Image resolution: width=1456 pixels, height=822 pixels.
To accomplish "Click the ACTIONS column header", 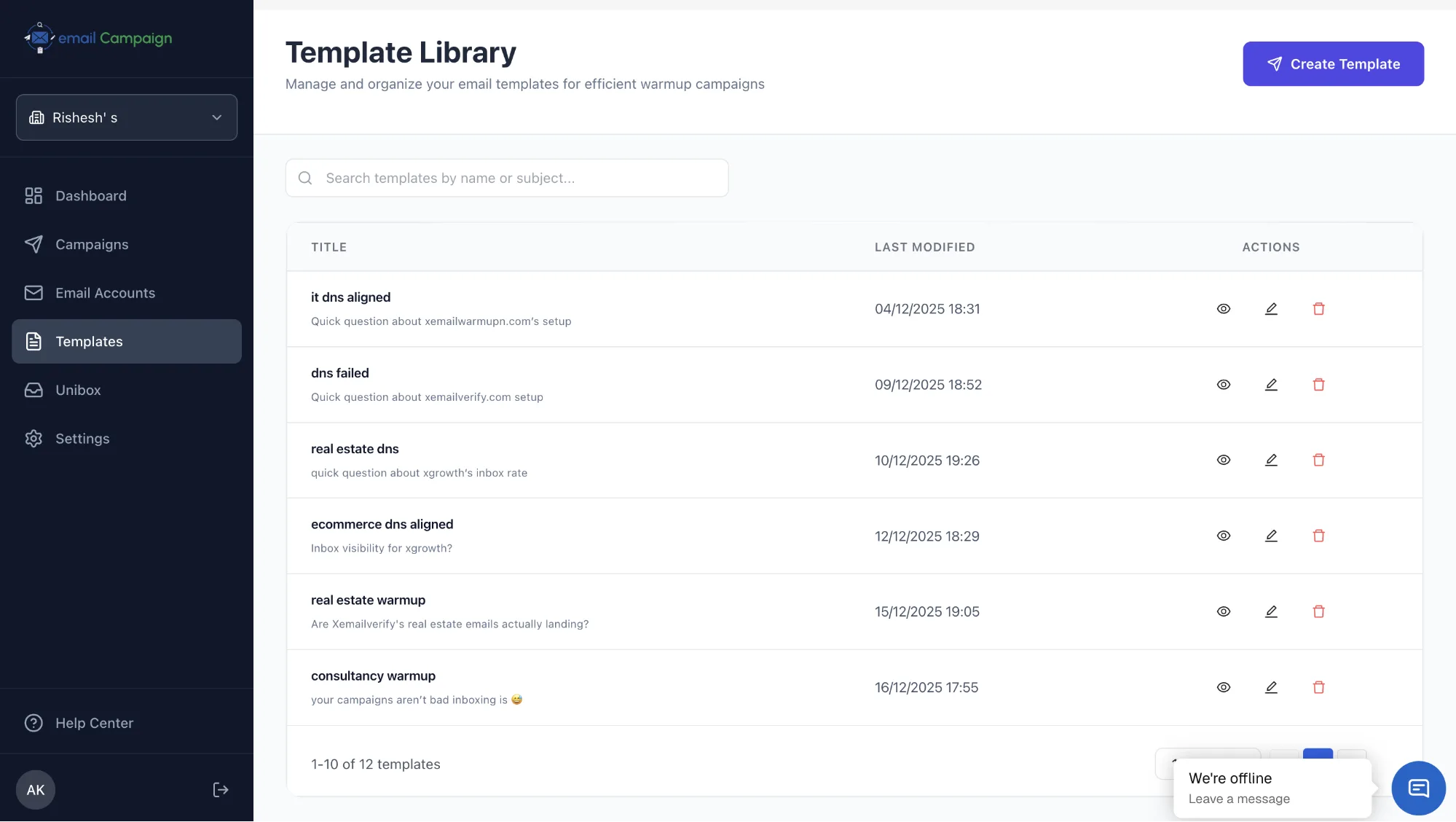I will coord(1270,247).
